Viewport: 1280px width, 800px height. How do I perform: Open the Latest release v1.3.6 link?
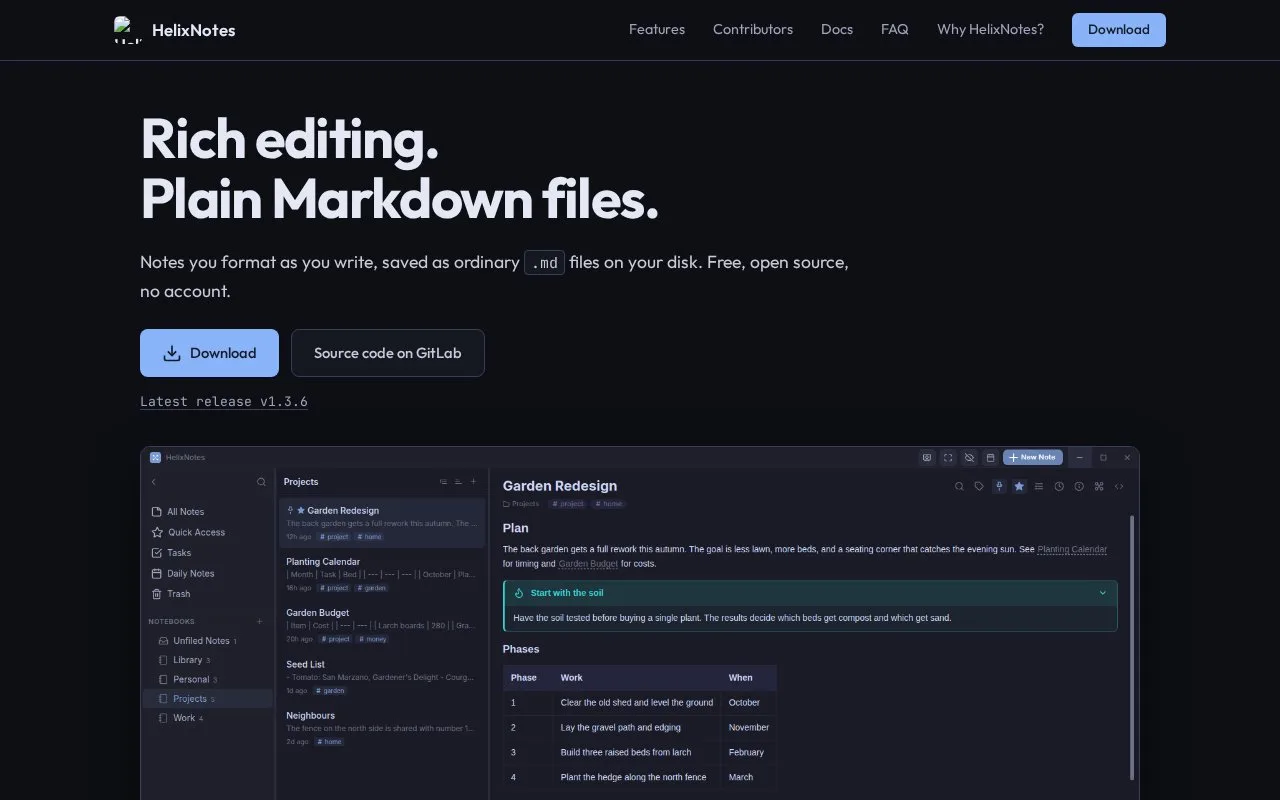point(224,401)
